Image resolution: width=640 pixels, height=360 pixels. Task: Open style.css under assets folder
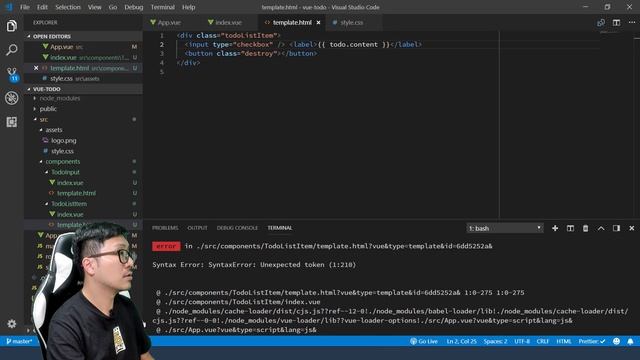coord(62,151)
